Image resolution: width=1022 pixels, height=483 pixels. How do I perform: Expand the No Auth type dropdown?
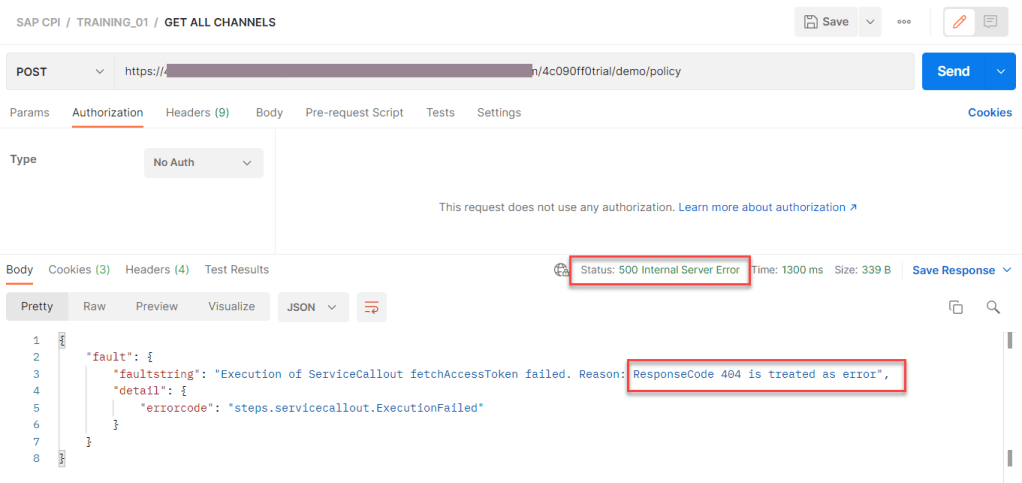point(203,162)
